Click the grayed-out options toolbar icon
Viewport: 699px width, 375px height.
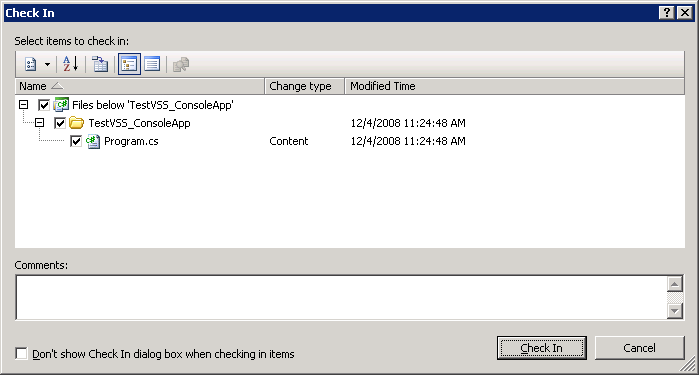tap(181, 65)
